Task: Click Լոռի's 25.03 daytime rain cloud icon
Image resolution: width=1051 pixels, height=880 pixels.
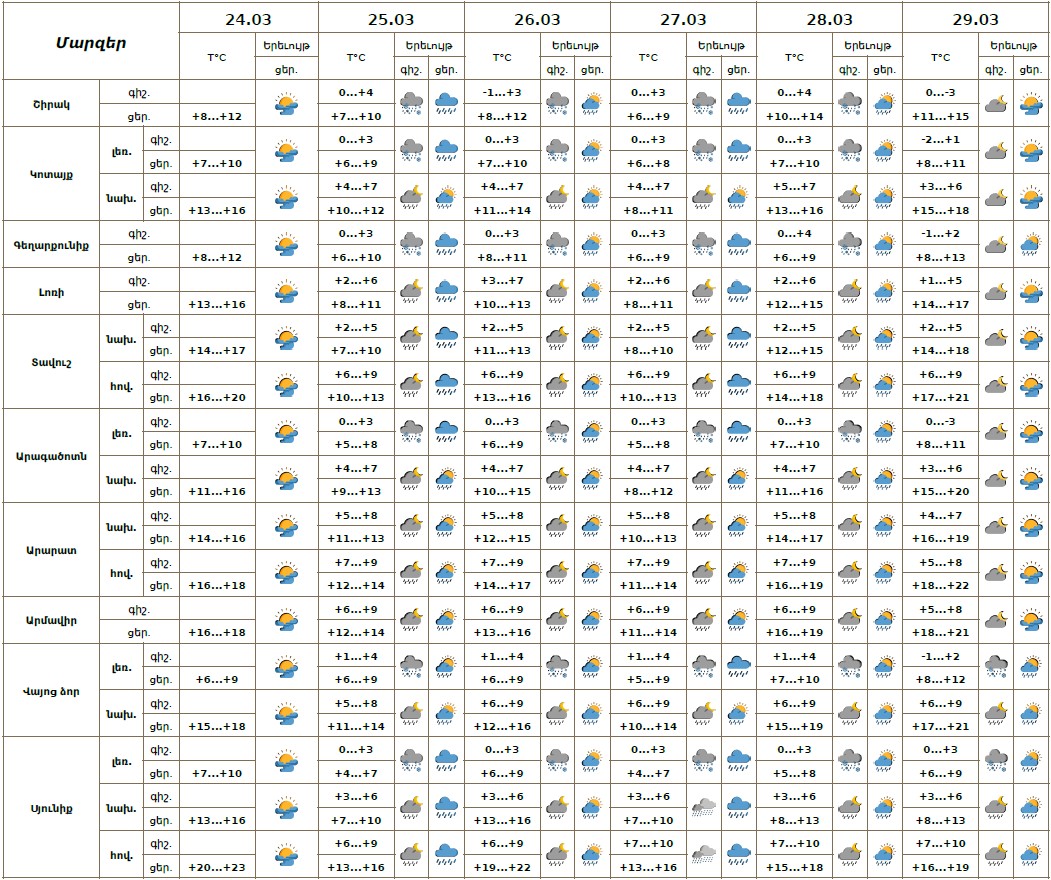Action: 446,292
